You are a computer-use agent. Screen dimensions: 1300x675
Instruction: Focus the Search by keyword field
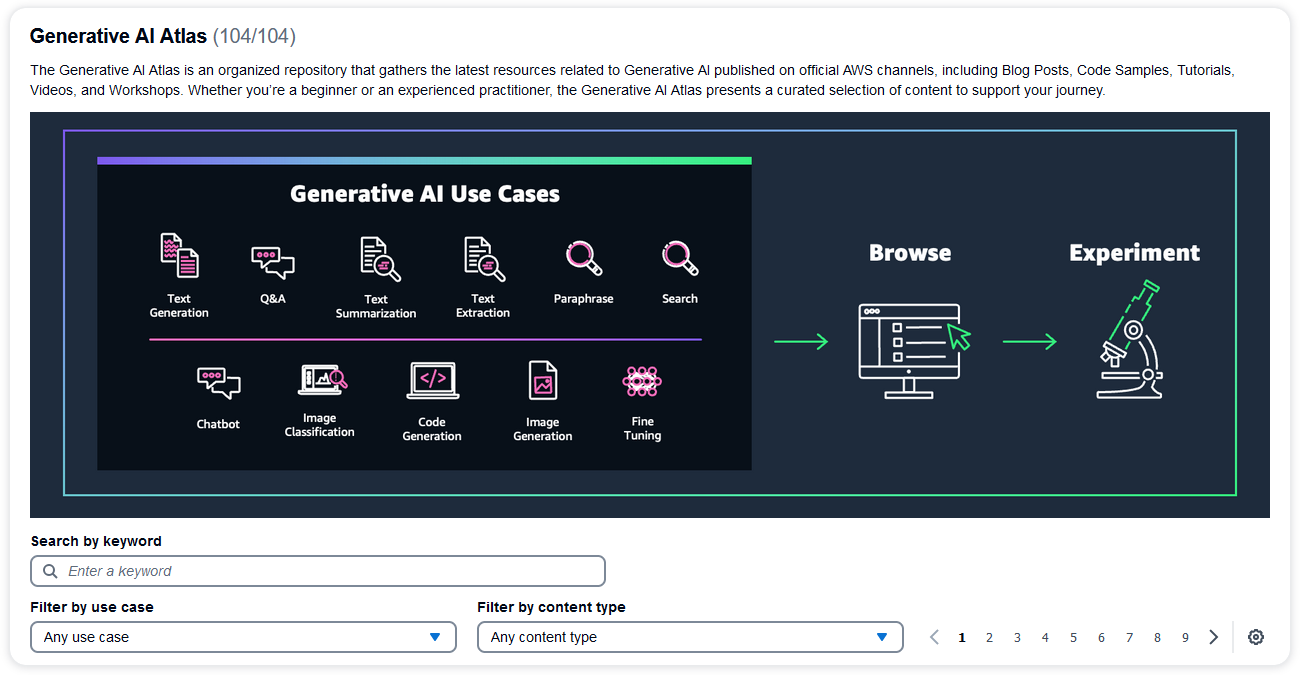click(318, 571)
